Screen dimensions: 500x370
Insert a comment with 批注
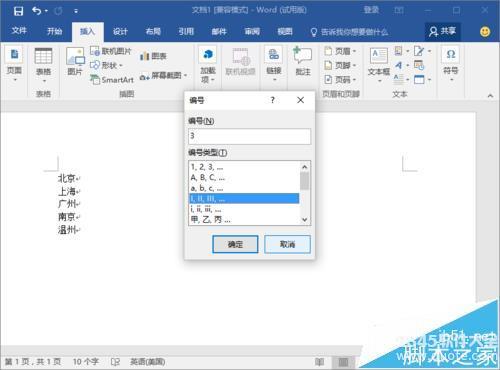(303, 62)
